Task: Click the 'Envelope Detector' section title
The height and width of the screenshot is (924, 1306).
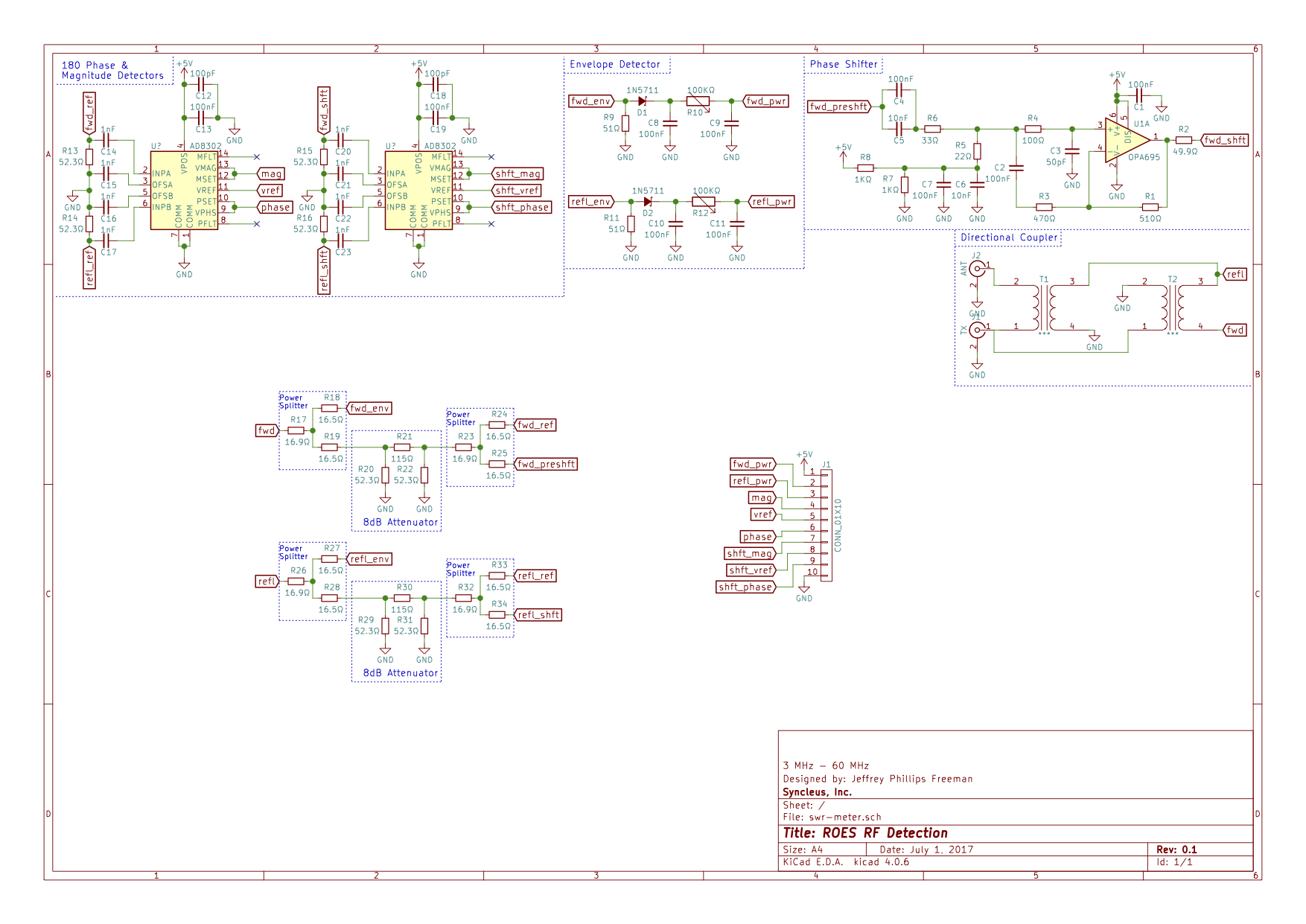Action: (615, 65)
